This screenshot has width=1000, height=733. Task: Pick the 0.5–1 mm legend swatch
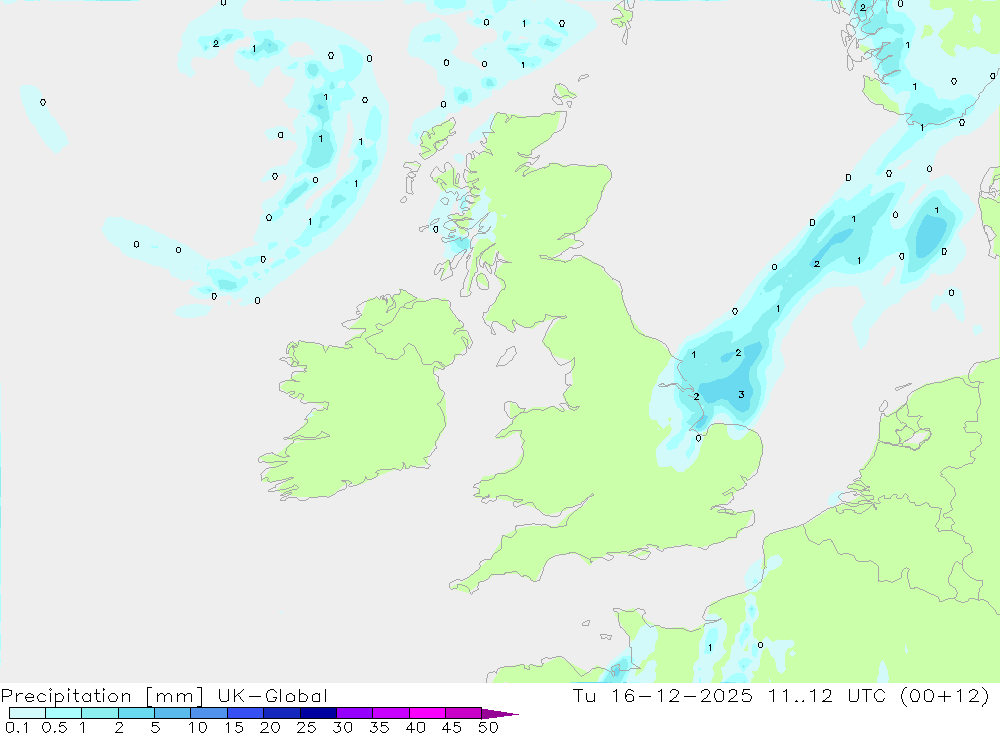point(64,713)
